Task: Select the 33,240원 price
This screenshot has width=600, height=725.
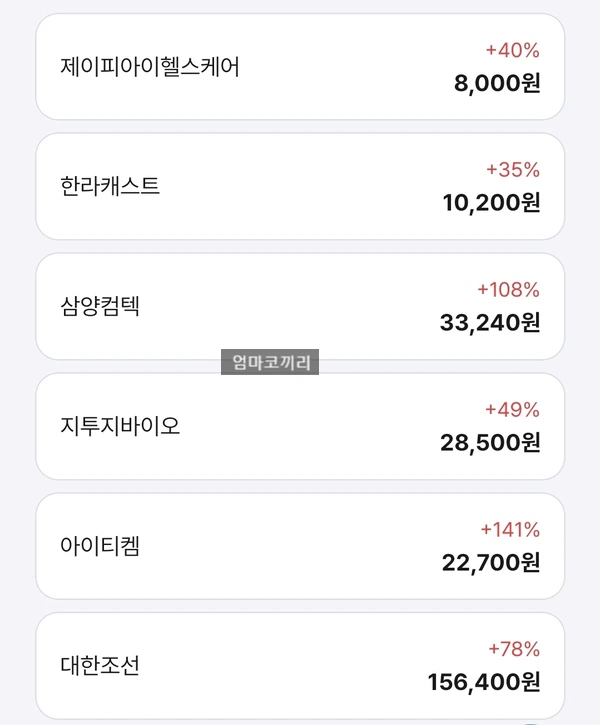Action: tap(490, 323)
